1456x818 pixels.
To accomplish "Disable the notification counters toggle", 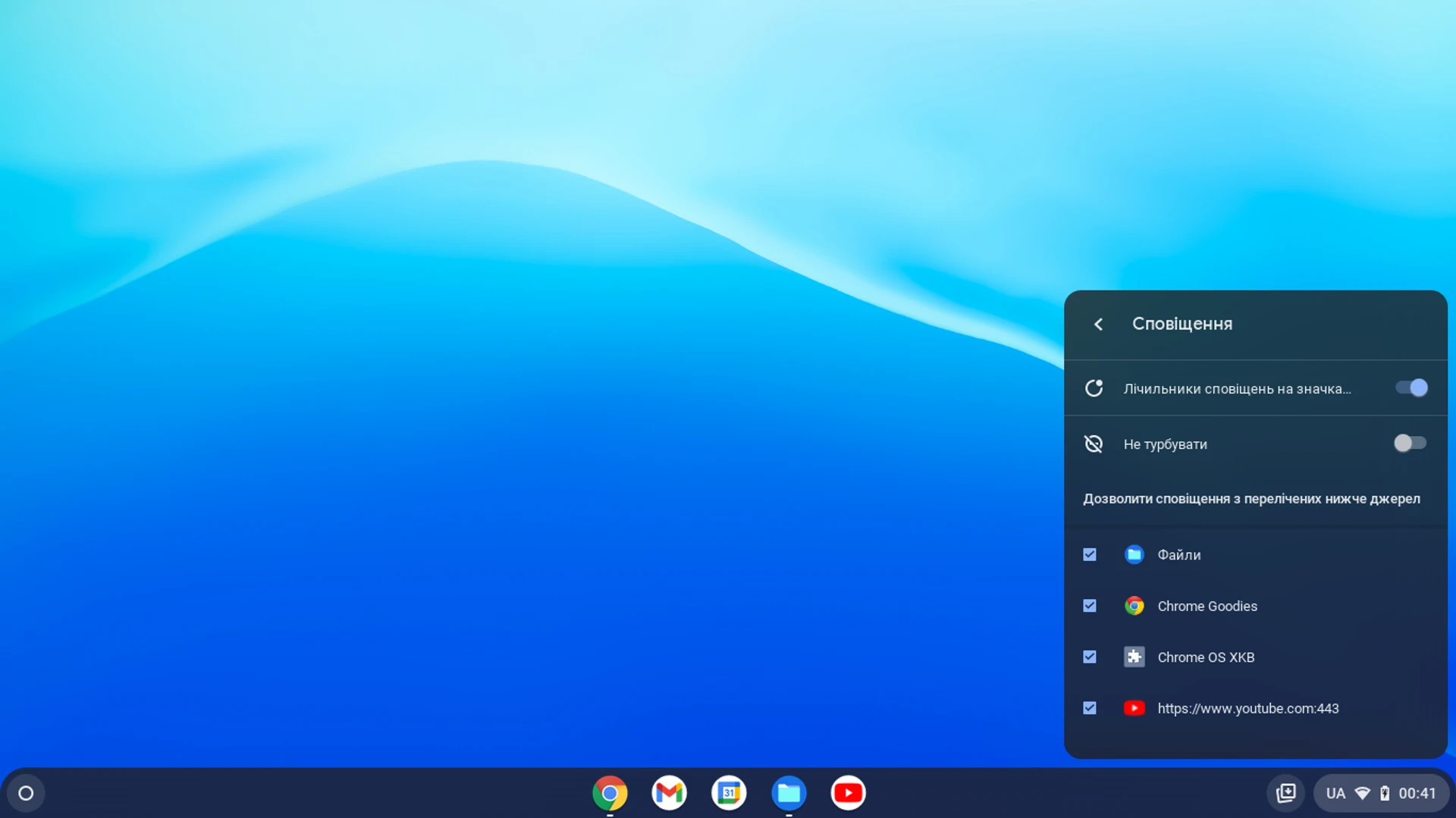I will pyautogui.click(x=1410, y=387).
